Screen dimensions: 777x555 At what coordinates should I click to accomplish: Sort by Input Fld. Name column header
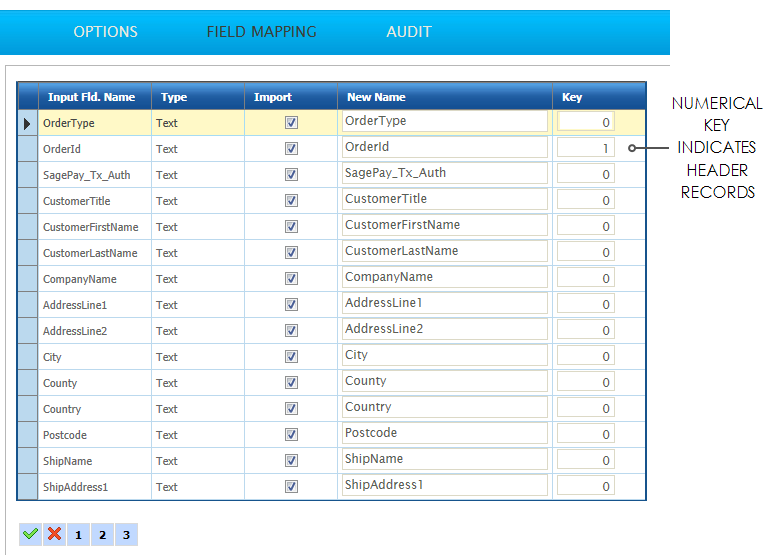point(91,97)
